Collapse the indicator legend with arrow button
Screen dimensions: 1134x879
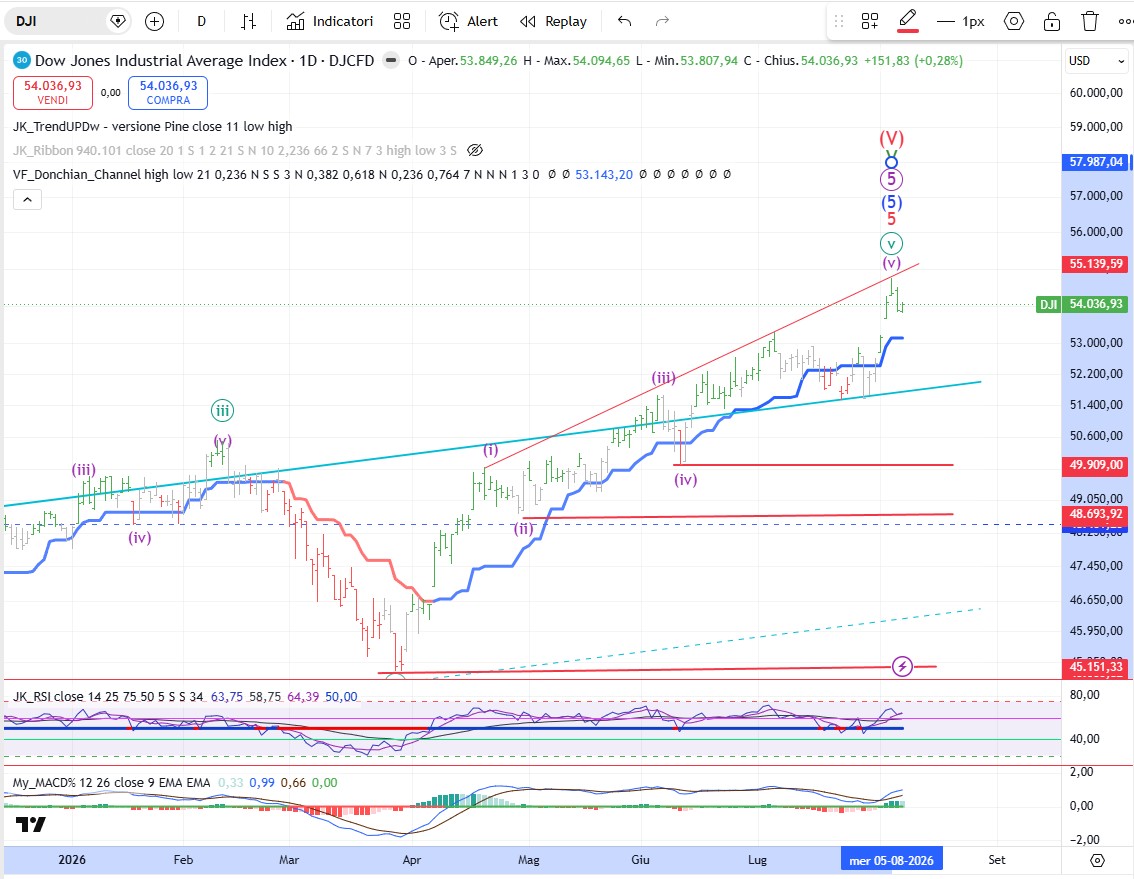click(x=27, y=200)
